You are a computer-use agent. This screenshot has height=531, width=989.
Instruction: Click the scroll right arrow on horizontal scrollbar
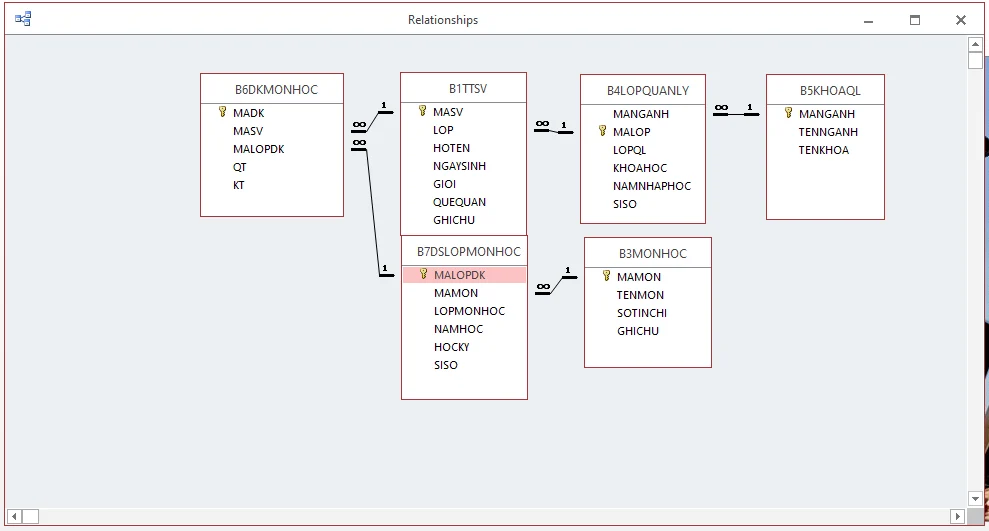(957, 516)
